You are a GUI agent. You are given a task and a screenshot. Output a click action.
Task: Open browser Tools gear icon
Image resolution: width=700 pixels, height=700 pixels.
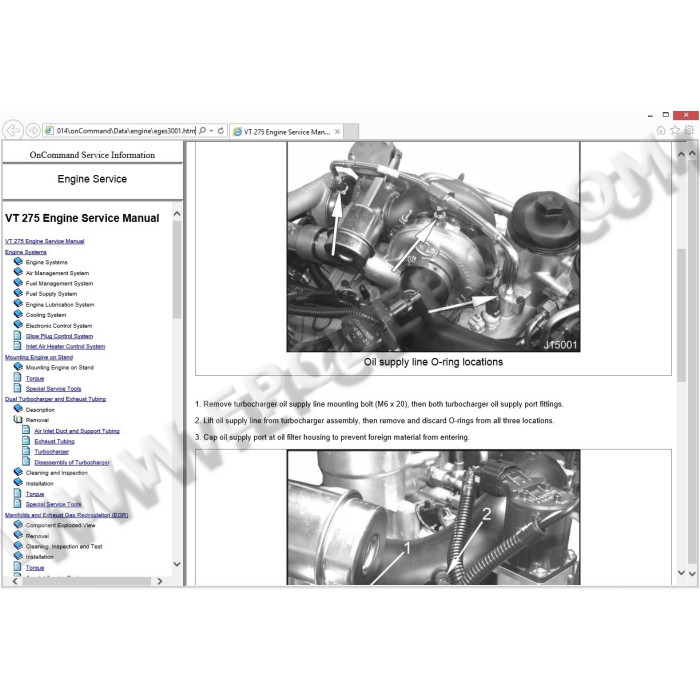coord(689,130)
